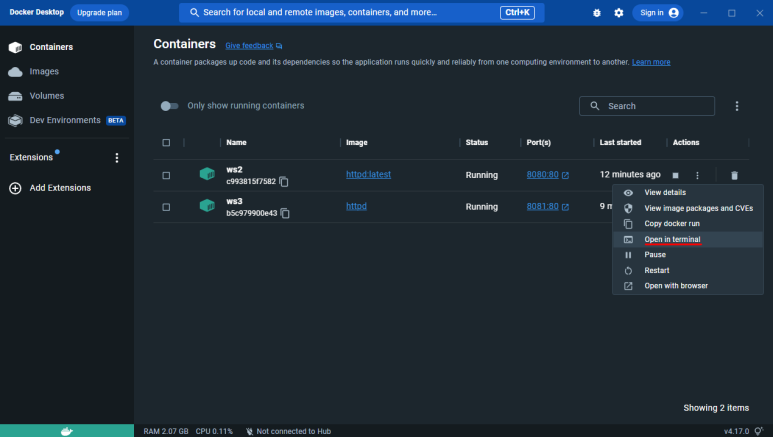The height and width of the screenshot is (437, 773).
Task: Click the ws3 container name
Action: pyautogui.click(x=234, y=201)
